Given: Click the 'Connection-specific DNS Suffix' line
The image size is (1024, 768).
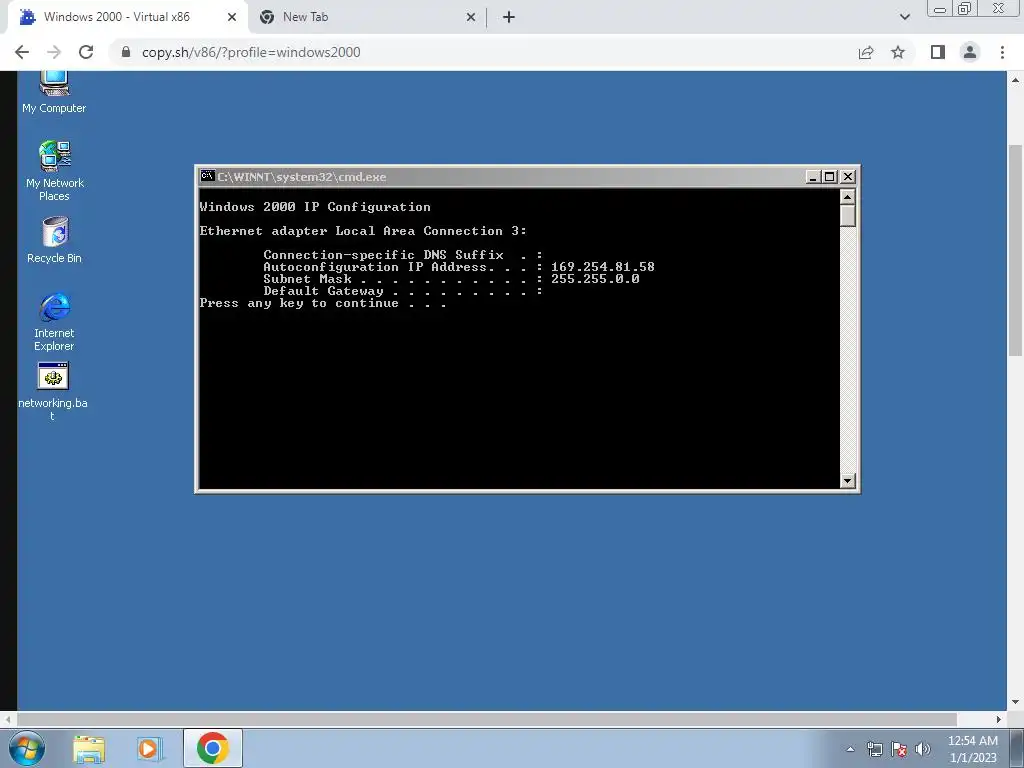Looking at the screenshot, I should pos(403,255).
